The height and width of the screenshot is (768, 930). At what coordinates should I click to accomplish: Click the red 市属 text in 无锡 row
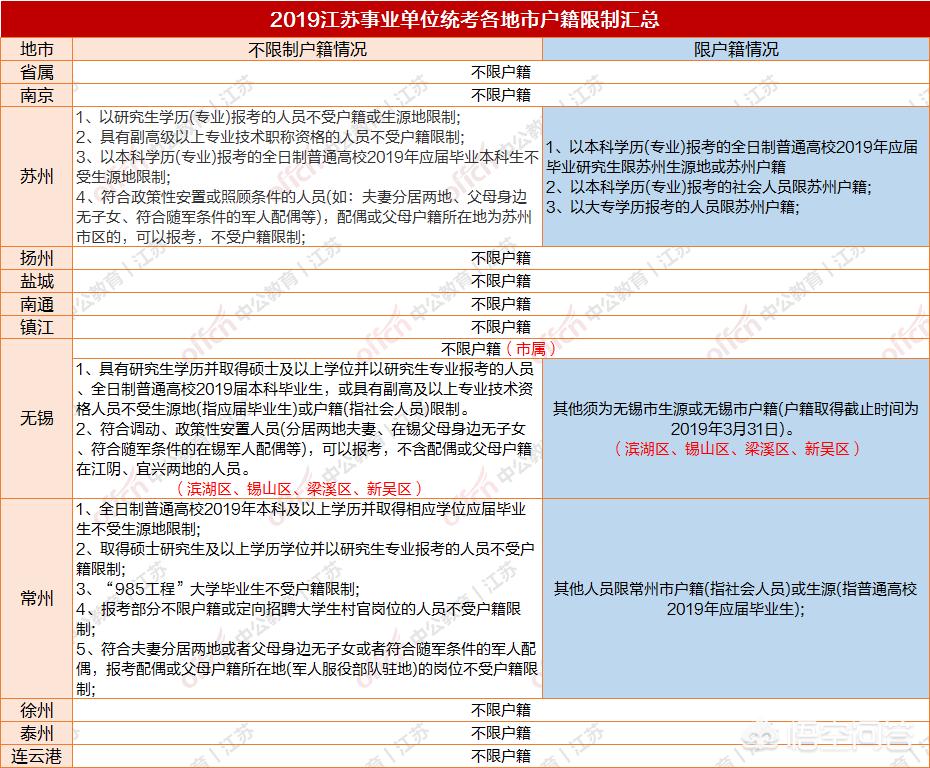click(x=531, y=349)
